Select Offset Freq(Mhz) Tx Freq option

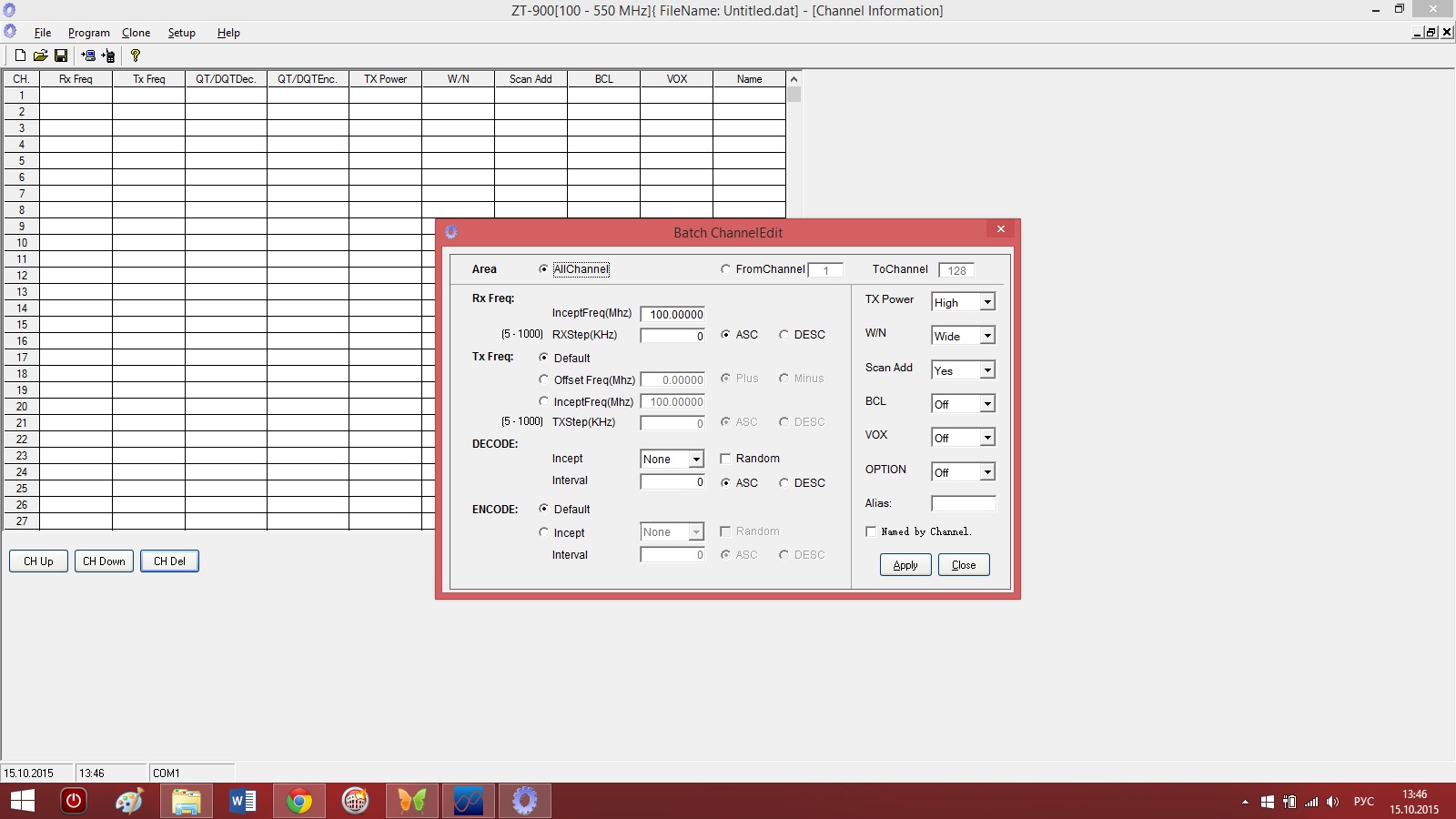tap(543, 379)
